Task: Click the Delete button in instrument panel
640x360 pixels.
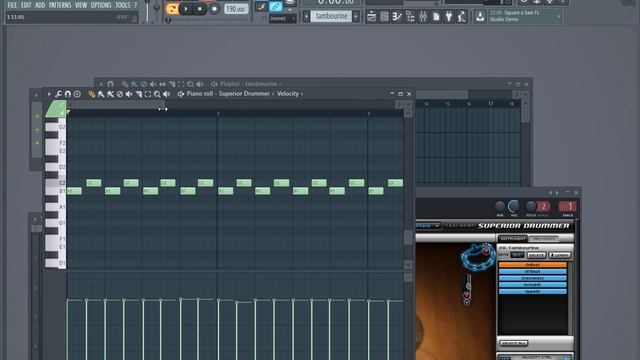Action: point(536,255)
